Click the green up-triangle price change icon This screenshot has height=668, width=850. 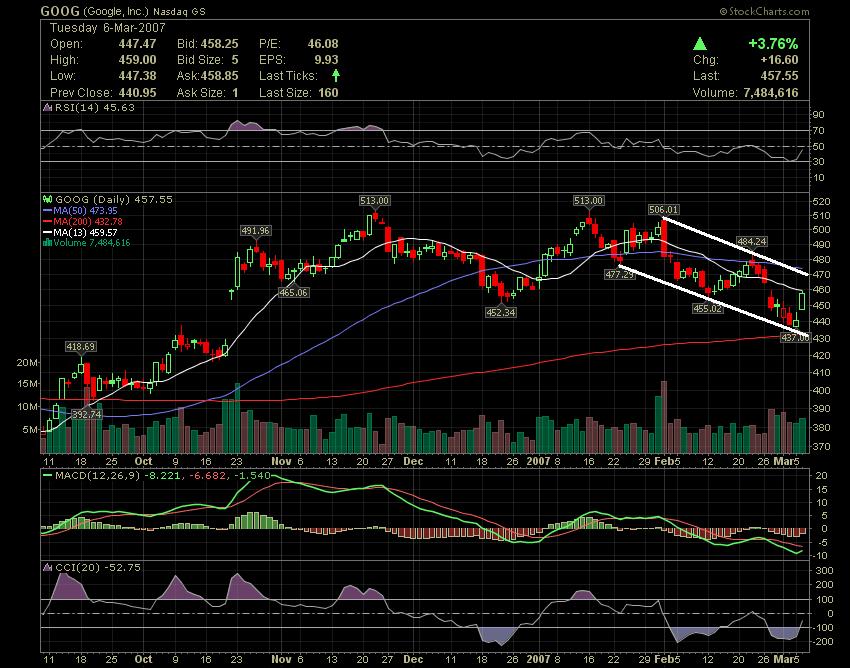tap(700, 44)
